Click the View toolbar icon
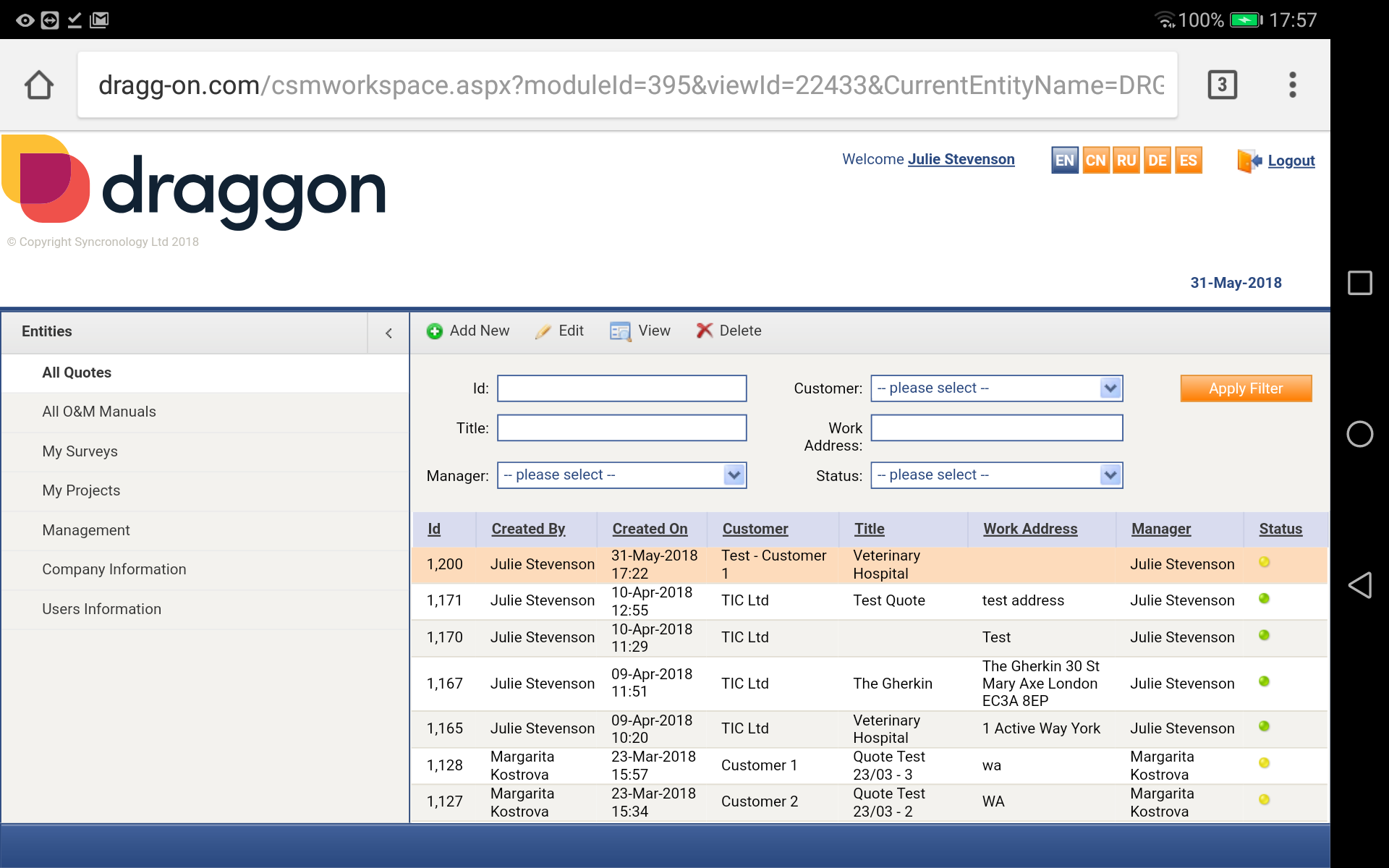The width and height of the screenshot is (1389, 868). click(620, 331)
